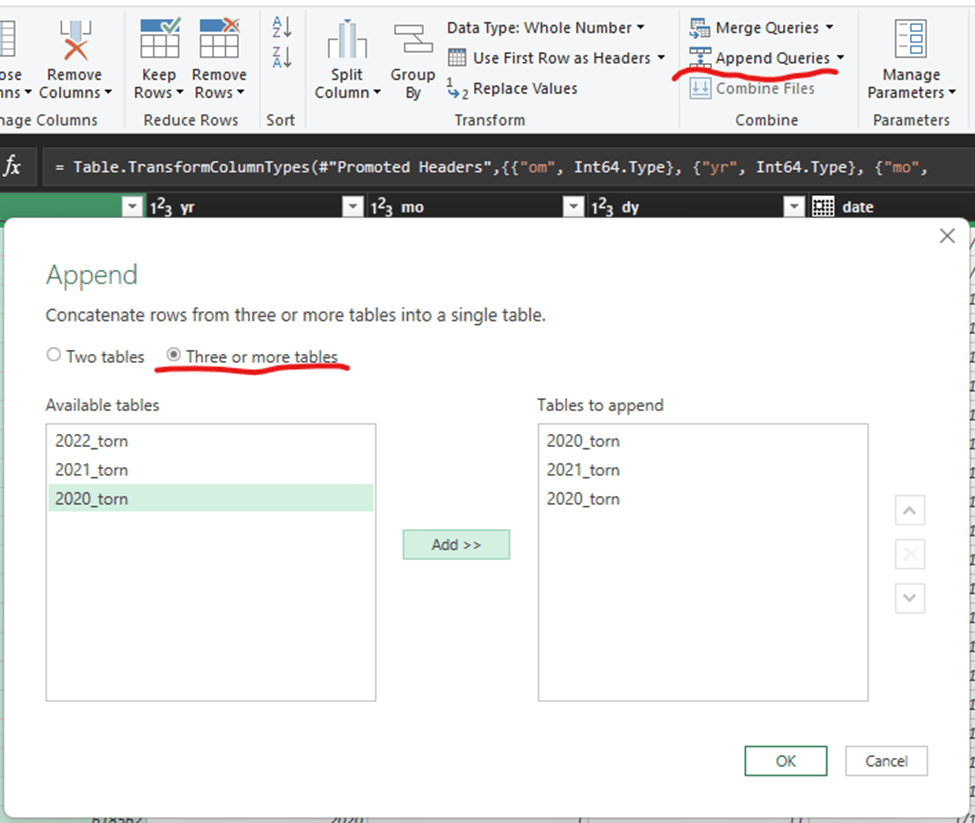This screenshot has width=975, height=823.
Task: Open Manage Parameters icon
Action: 910,40
